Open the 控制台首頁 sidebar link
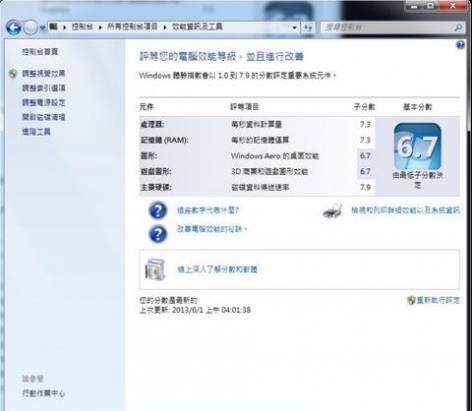This screenshot has width=472, height=411. tap(40, 52)
